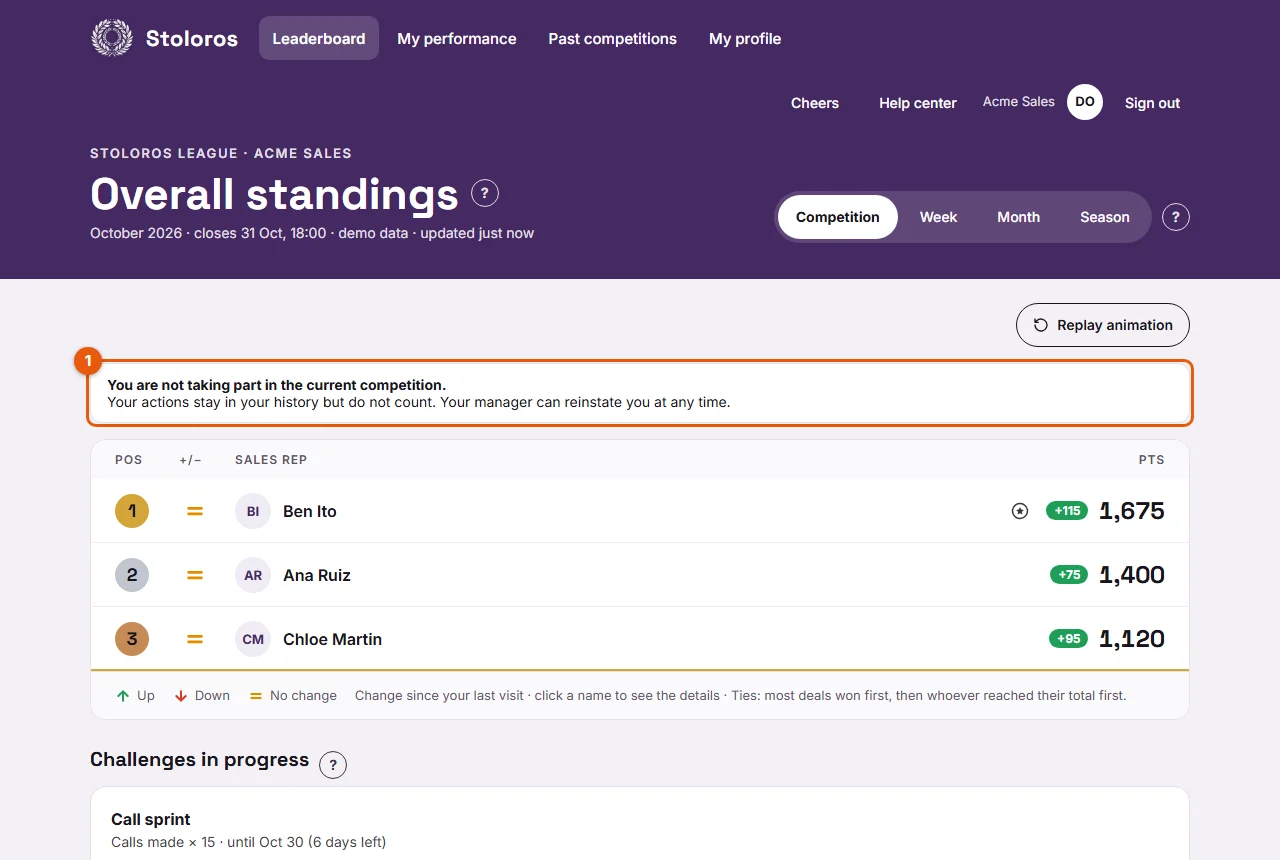Click the PTS column header

coord(1152,460)
